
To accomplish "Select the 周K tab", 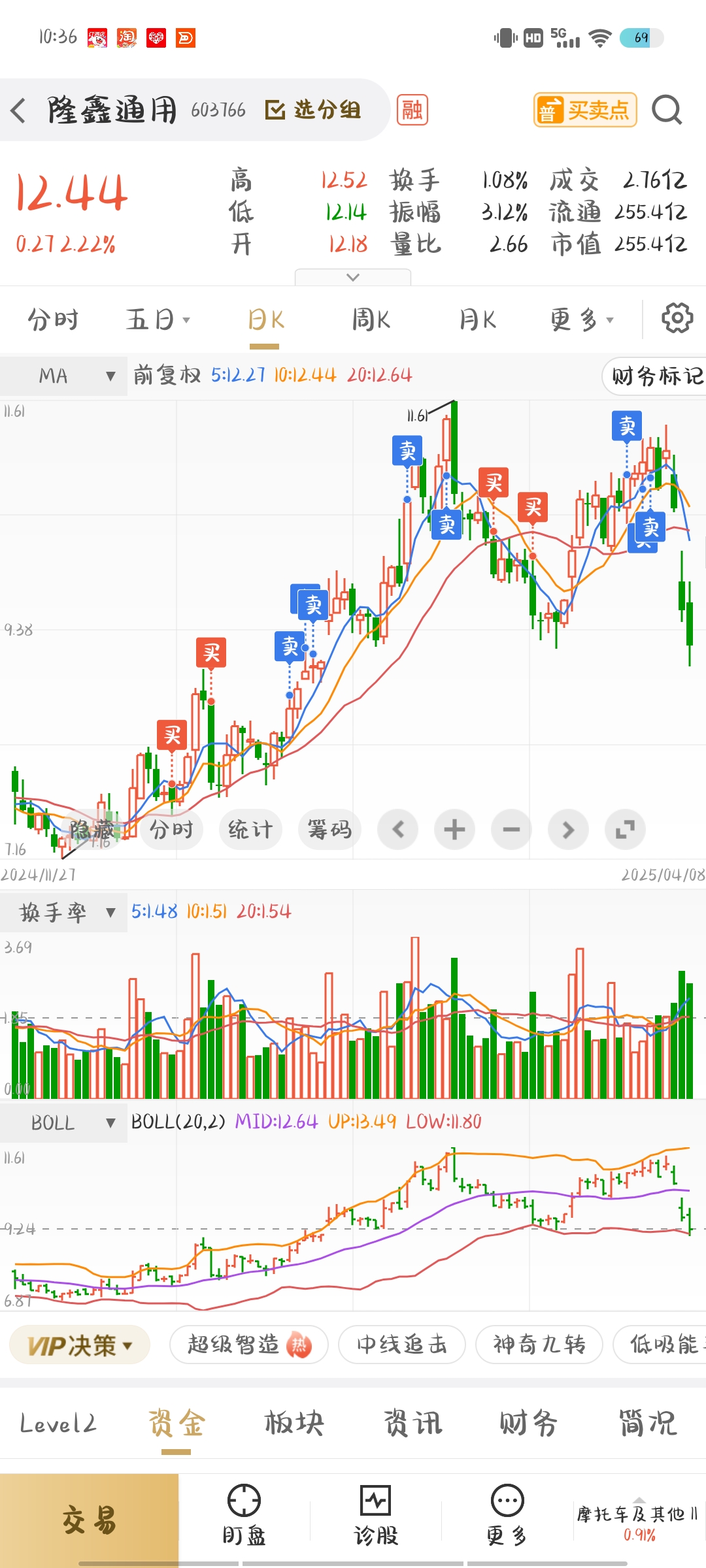I will click(371, 320).
